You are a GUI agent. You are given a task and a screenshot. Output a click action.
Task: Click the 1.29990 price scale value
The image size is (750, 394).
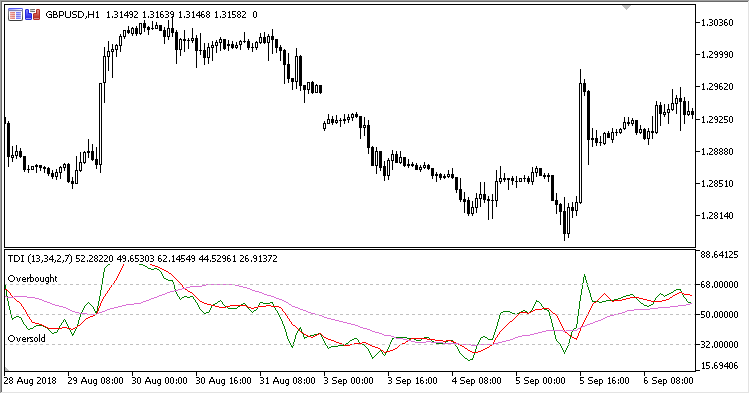click(x=717, y=55)
